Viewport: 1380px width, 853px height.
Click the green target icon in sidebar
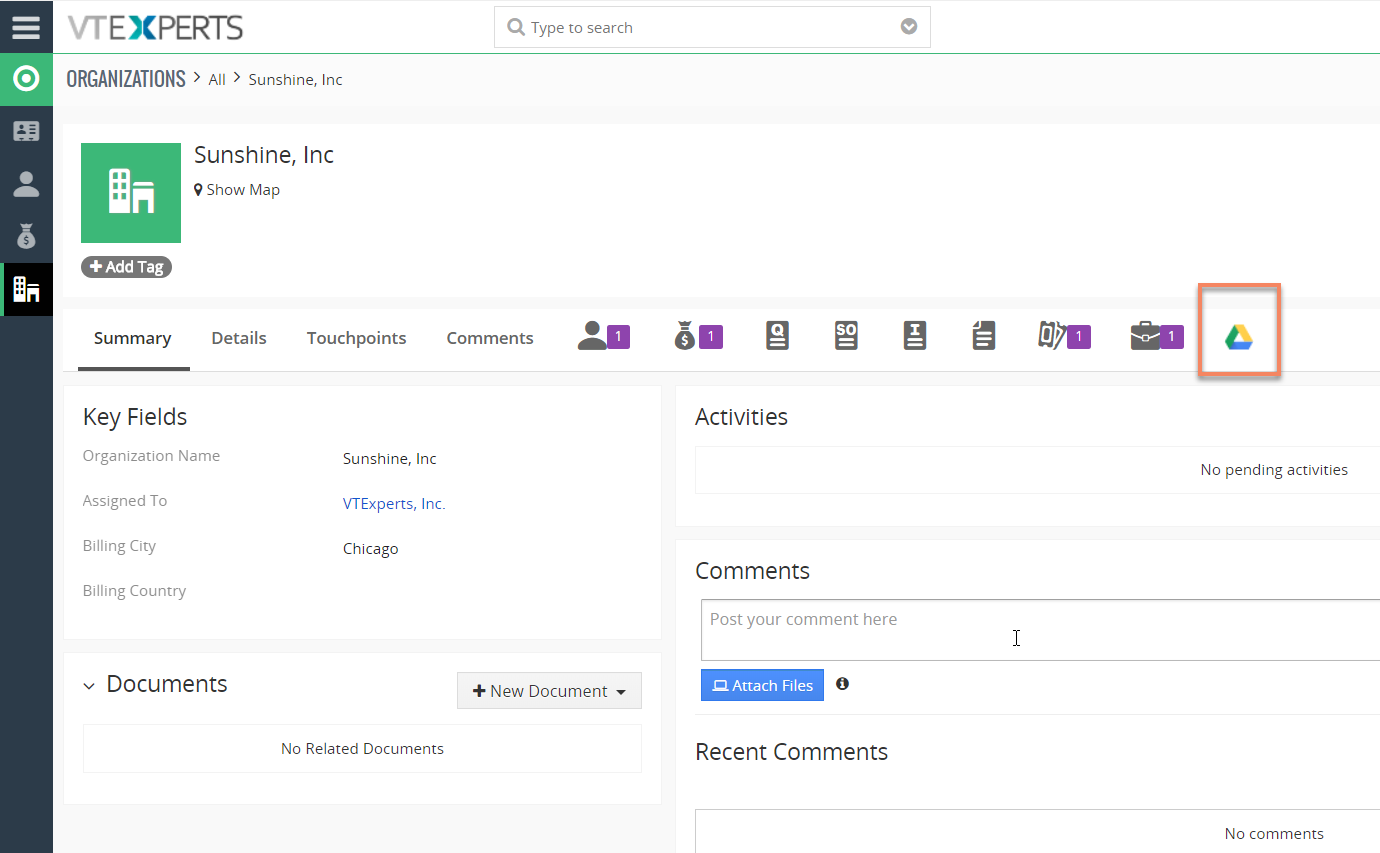[26, 79]
